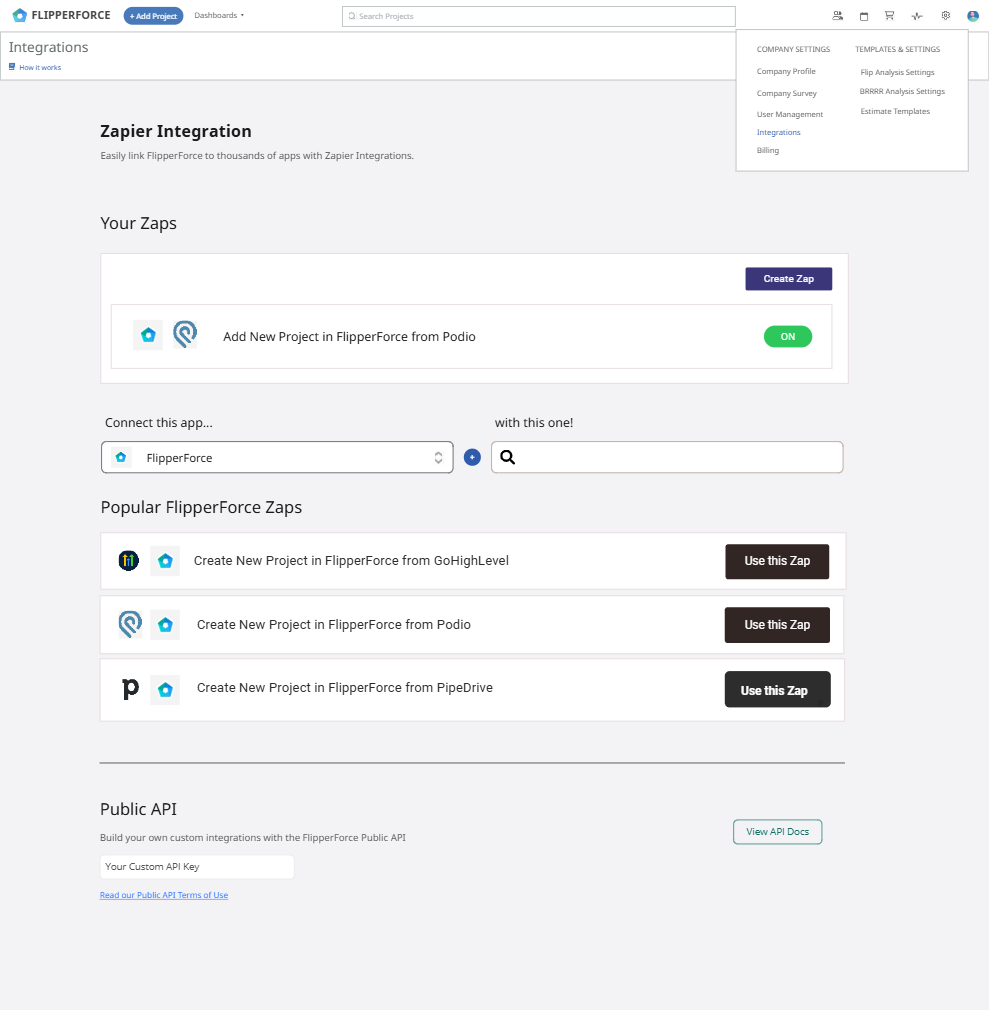Screen dimensions: 989x1010
Task: Use this Zap for Podio
Action: point(777,625)
